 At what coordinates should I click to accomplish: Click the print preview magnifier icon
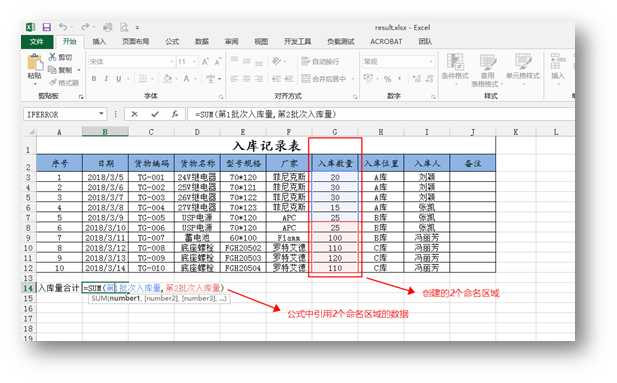(x=124, y=27)
